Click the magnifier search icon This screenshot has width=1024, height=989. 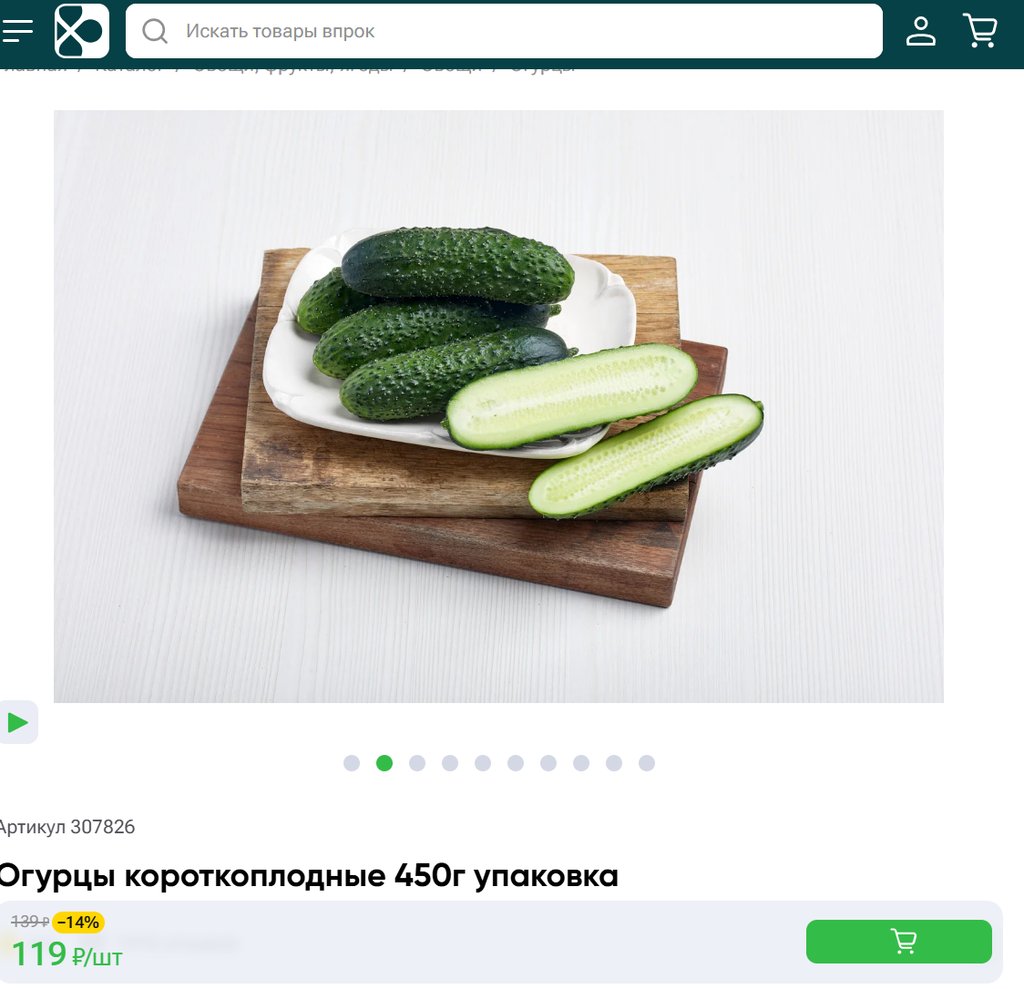pos(155,31)
